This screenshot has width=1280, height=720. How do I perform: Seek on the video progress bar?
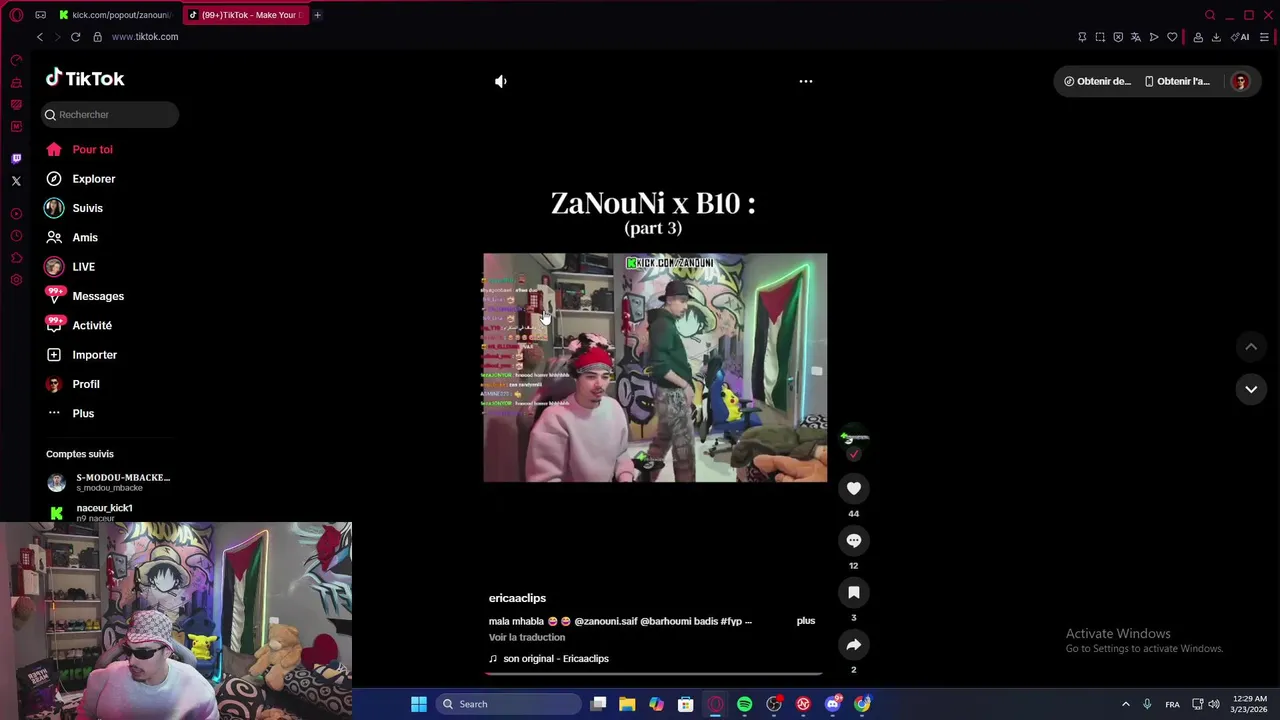pos(653,673)
